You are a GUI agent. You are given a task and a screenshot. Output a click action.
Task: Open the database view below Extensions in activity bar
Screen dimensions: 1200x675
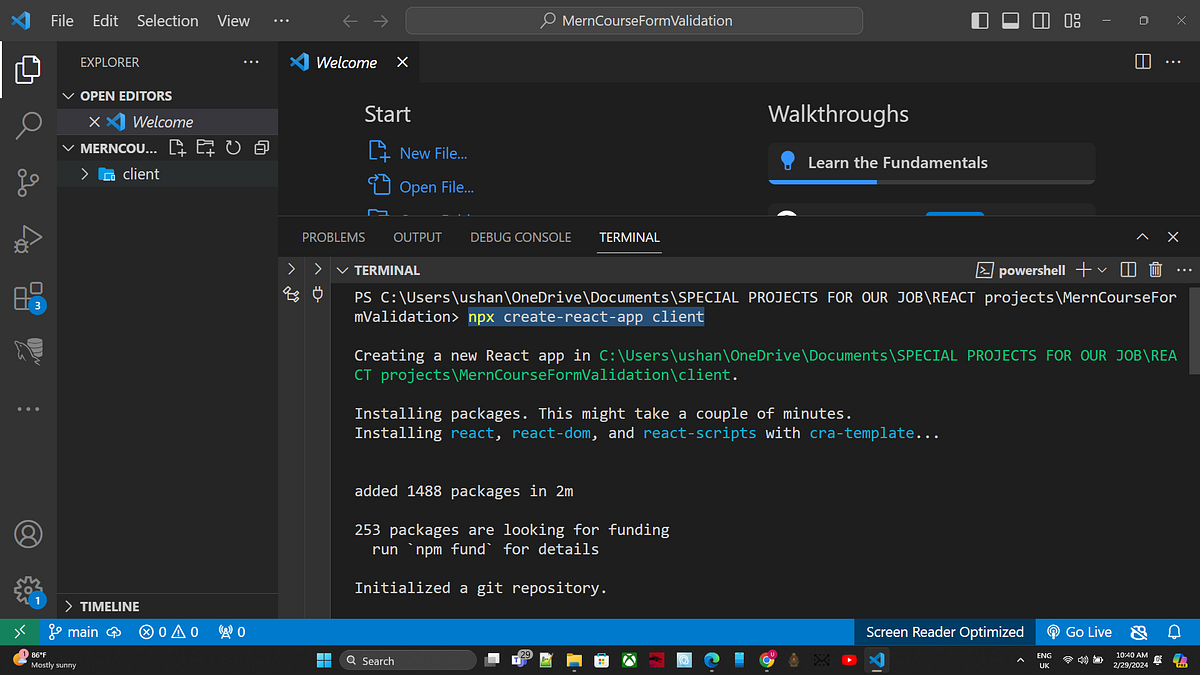pos(28,350)
